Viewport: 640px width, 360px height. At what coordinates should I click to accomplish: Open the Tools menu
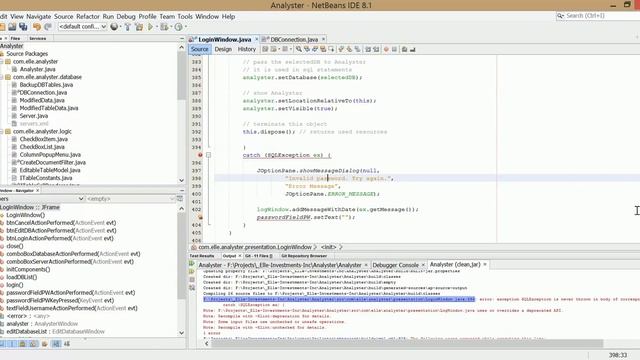184,16
